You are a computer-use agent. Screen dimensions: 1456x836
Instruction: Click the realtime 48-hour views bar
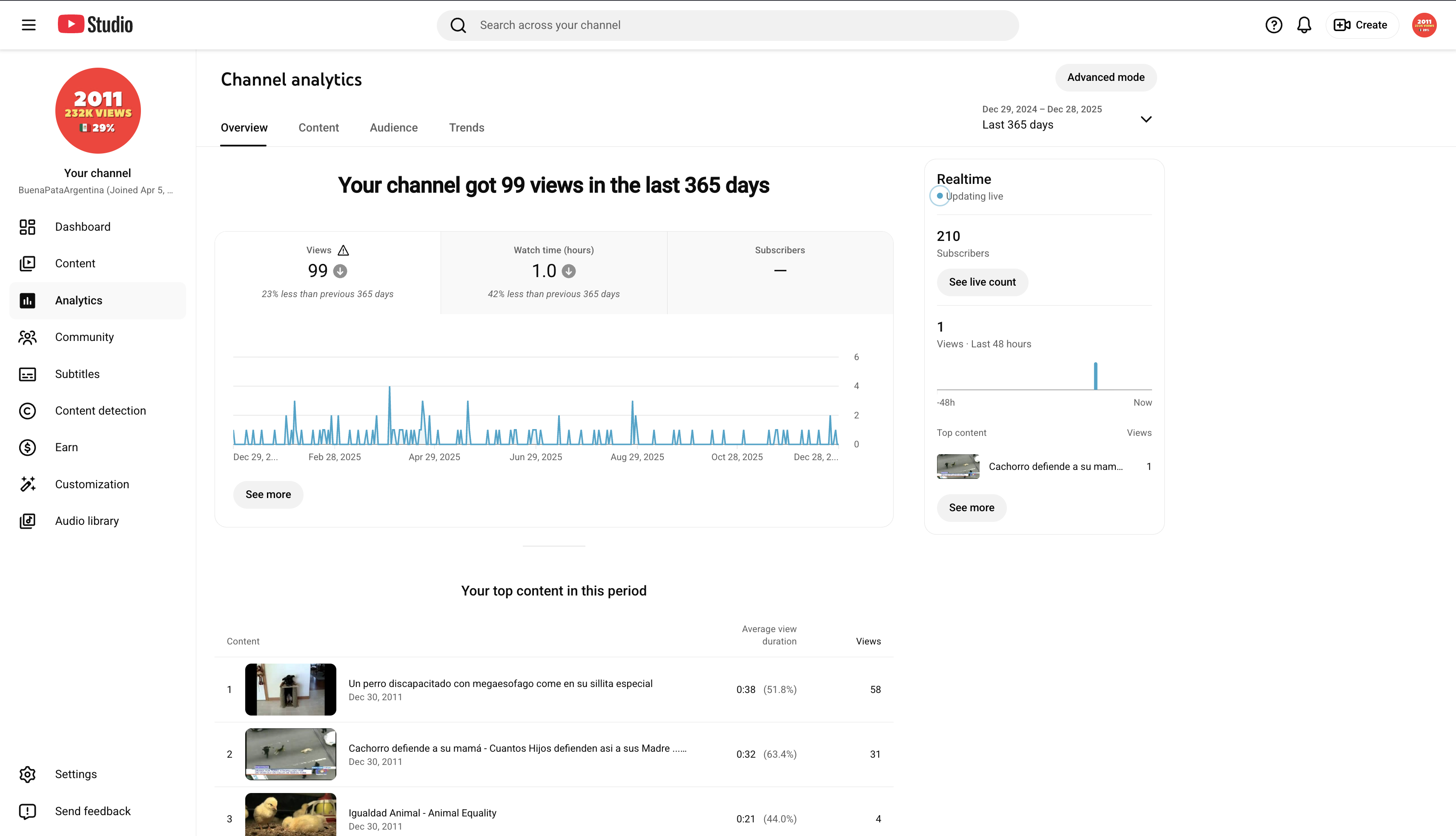[1095, 376]
